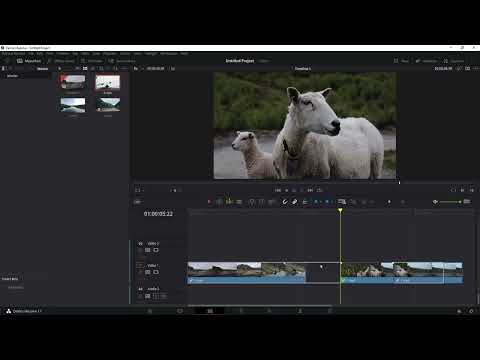Switch to the Fusion page
480x360 pixels.
tap(241, 311)
